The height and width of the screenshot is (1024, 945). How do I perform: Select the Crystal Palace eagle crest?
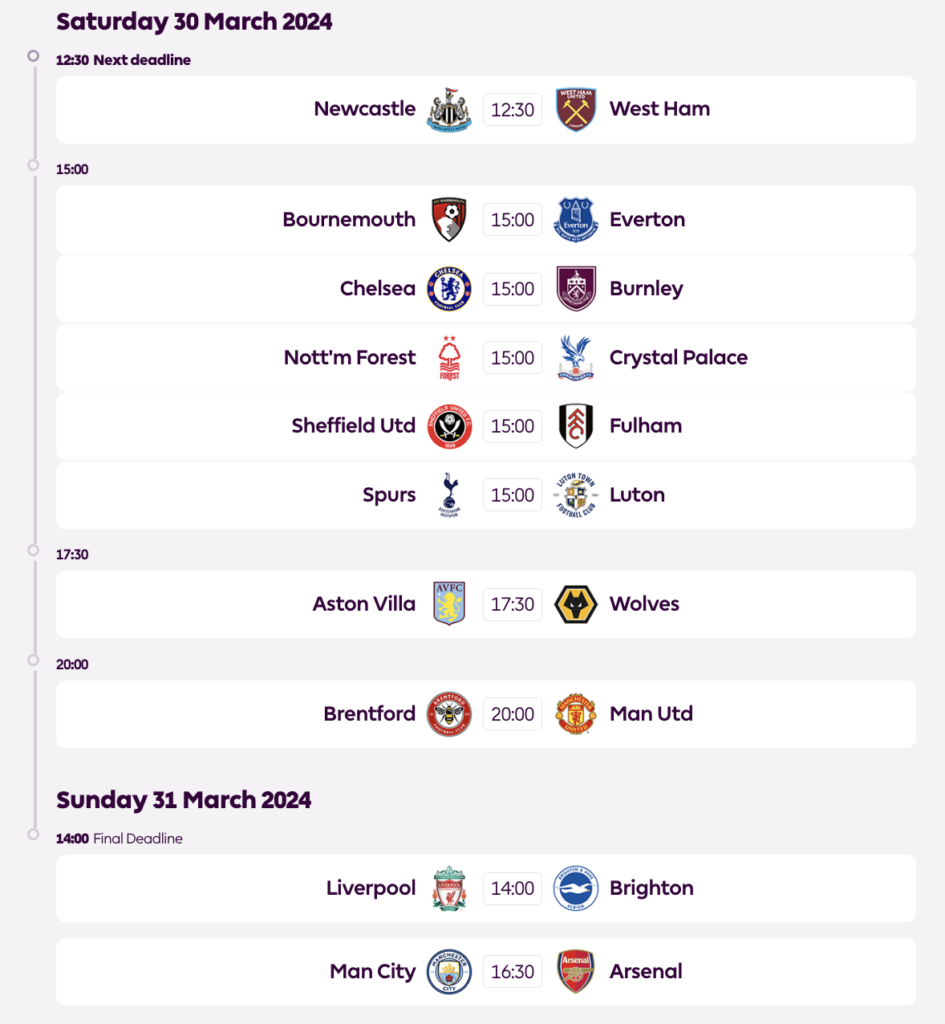click(x=576, y=358)
